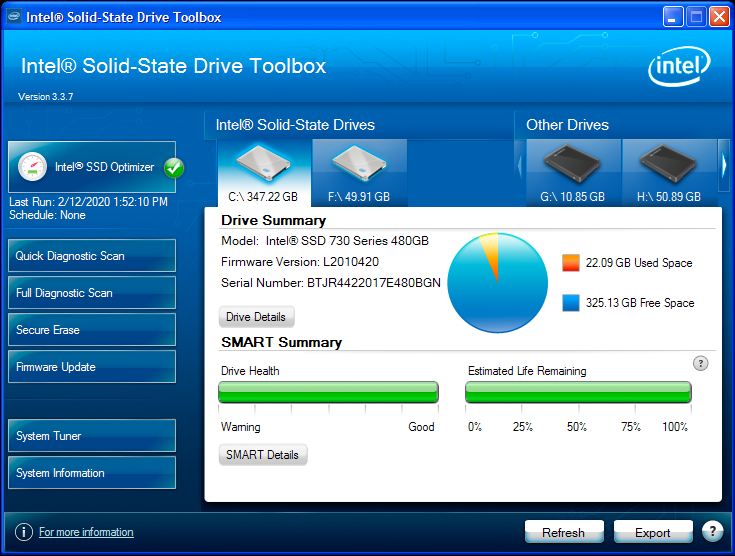Click the SMART Summary help question mark
Image resolution: width=735 pixels, height=556 pixels.
coord(700,363)
